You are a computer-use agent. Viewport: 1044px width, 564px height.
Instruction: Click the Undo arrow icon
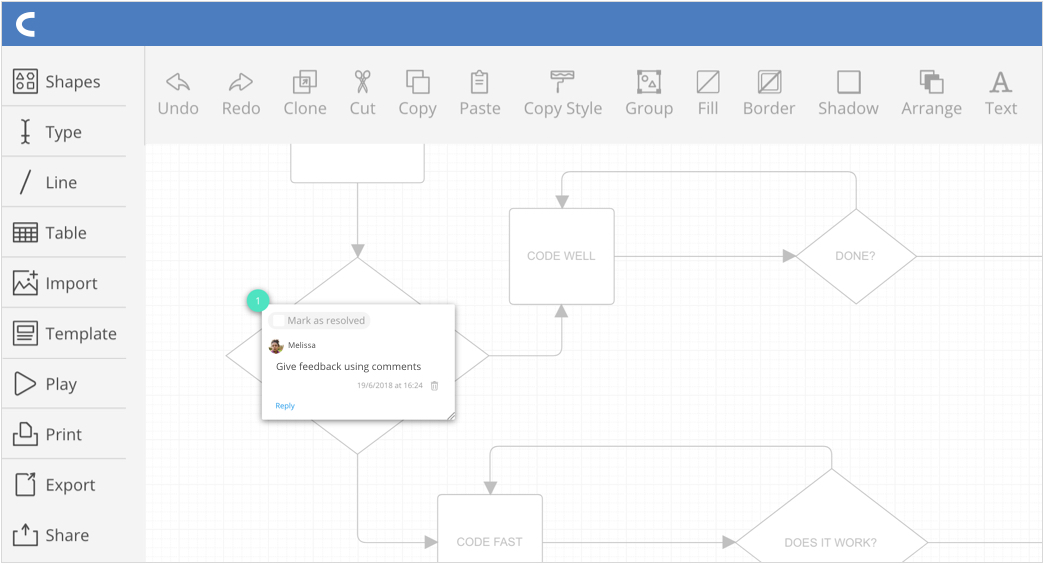178,82
